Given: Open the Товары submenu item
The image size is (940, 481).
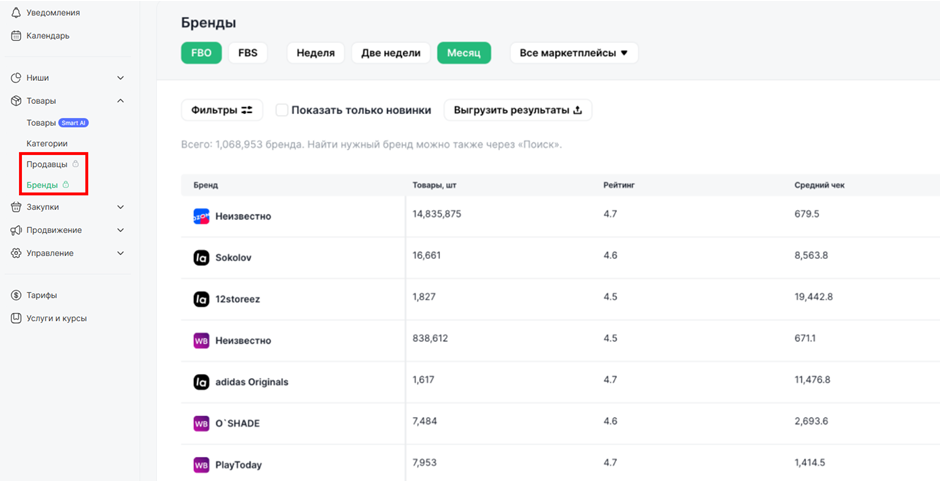Looking at the screenshot, I should pyautogui.click(x=41, y=122).
